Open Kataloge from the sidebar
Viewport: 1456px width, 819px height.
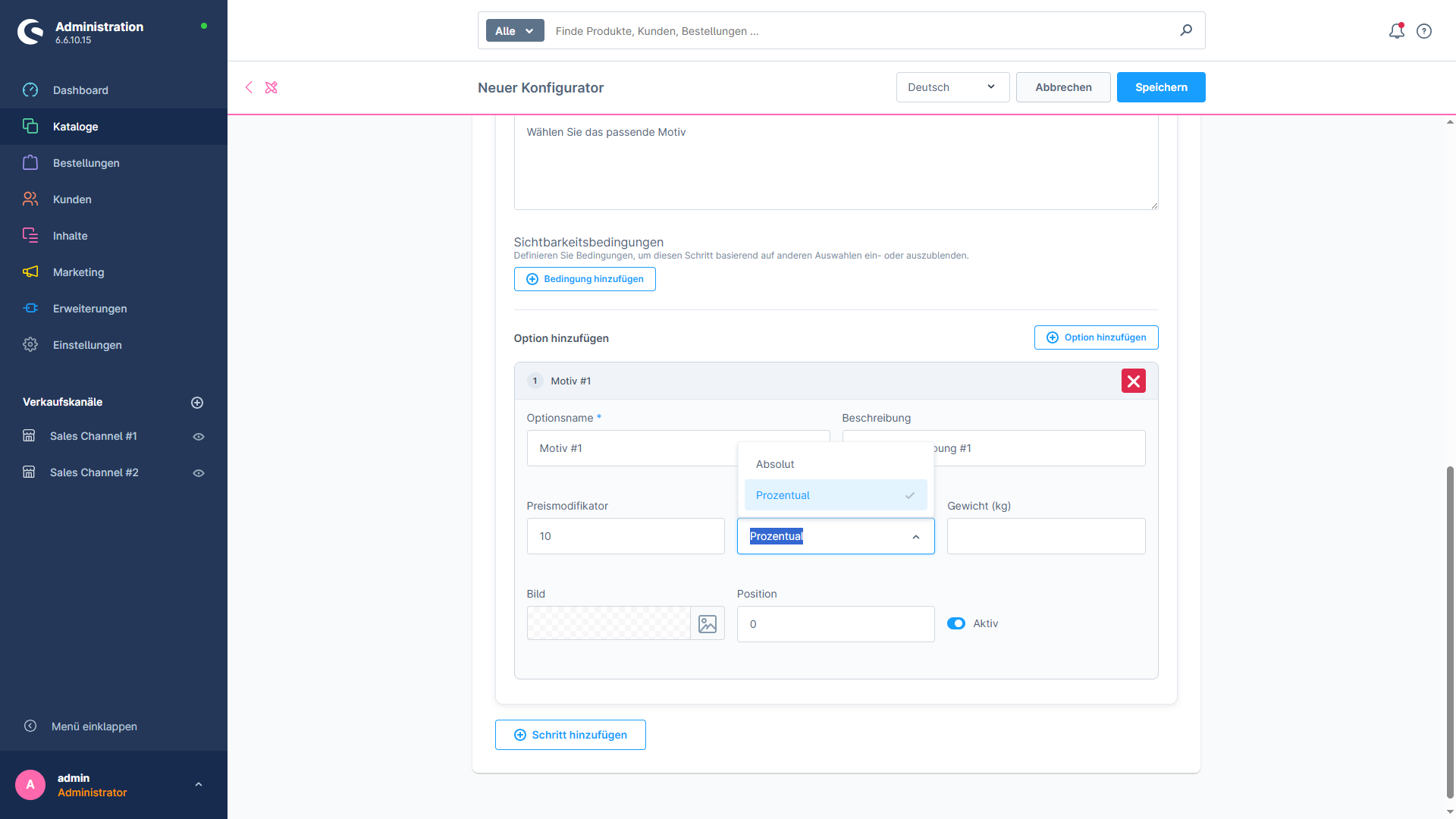[114, 127]
